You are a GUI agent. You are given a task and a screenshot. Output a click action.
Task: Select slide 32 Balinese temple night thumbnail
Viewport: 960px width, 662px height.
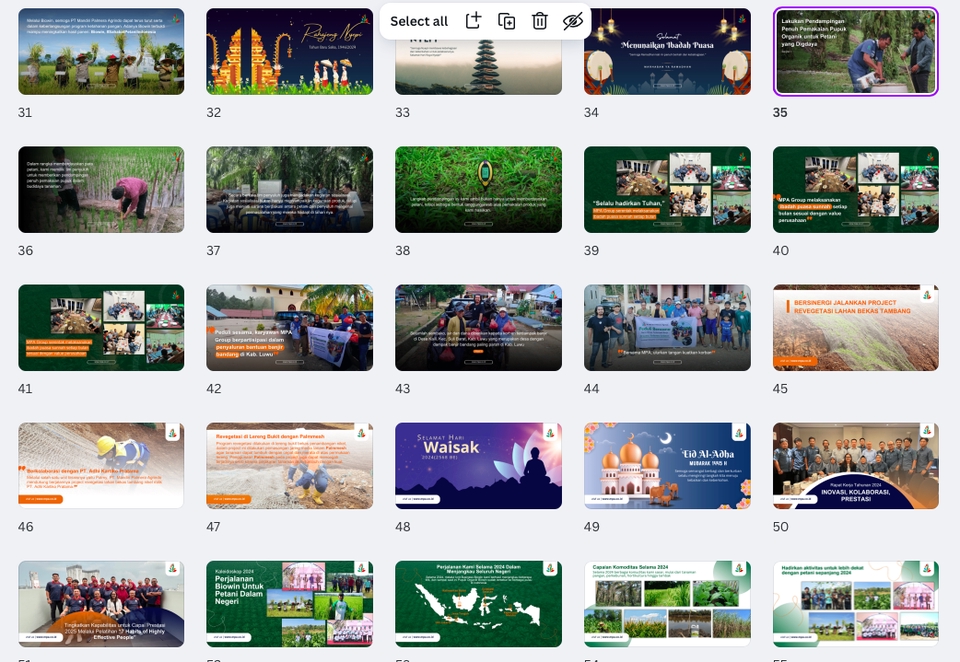[x=290, y=51]
